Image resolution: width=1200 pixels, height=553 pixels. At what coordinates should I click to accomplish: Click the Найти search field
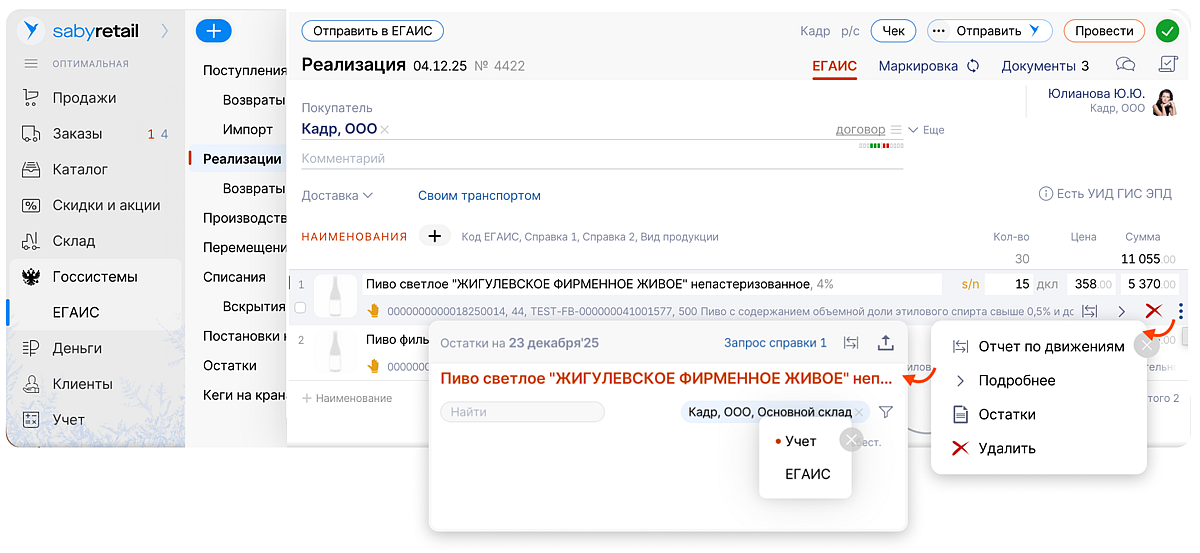pos(522,412)
